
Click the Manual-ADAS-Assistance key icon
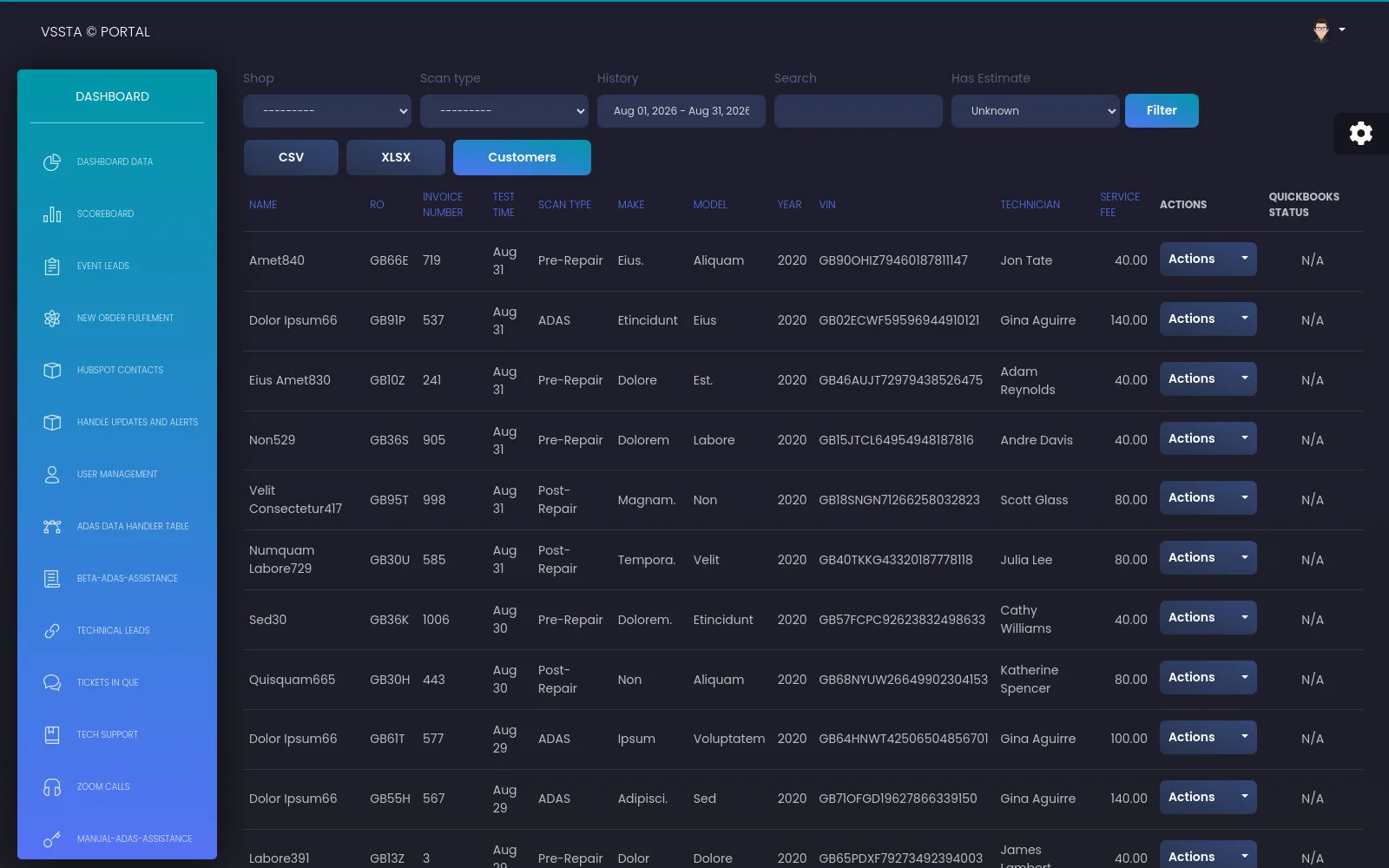(x=52, y=839)
